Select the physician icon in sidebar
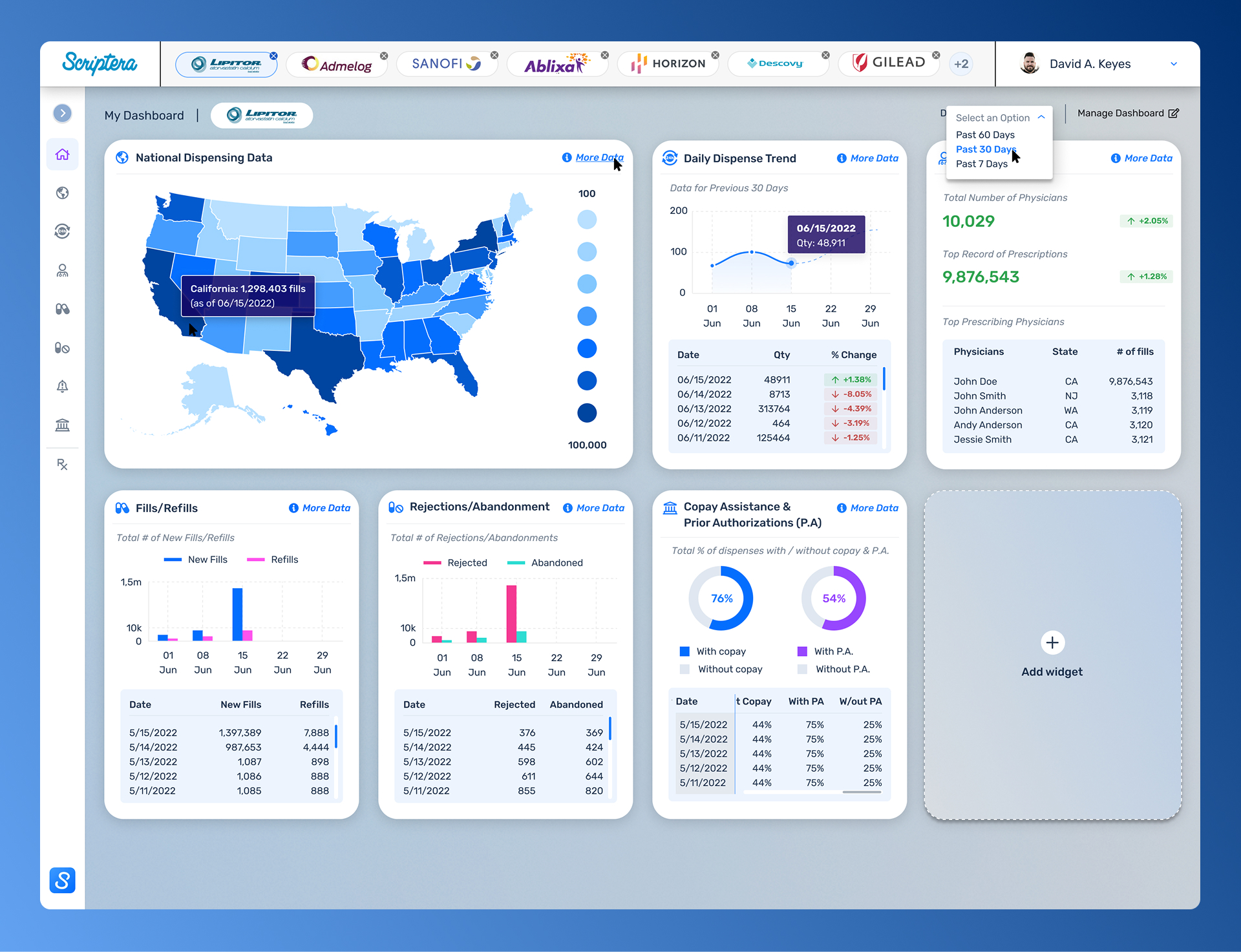 pos(62,270)
